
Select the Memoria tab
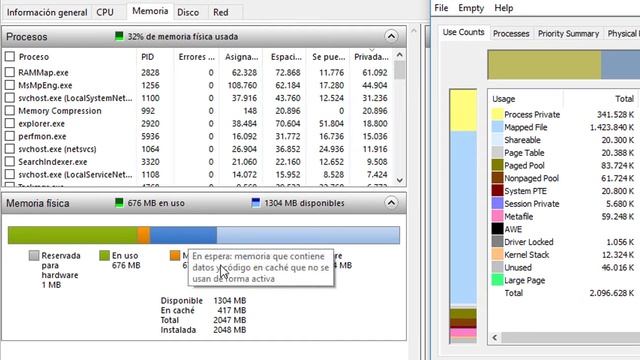[150, 11]
